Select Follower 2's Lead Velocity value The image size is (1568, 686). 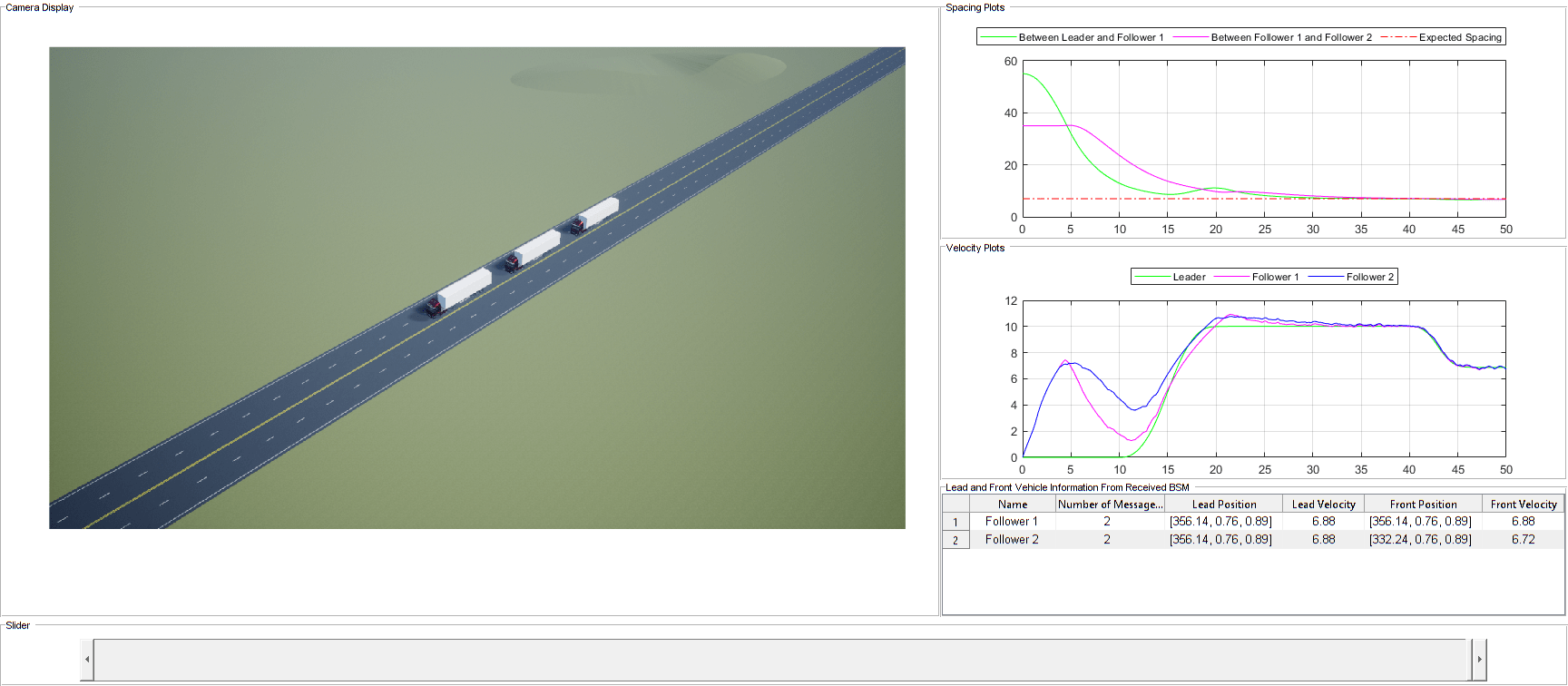point(1324,540)
